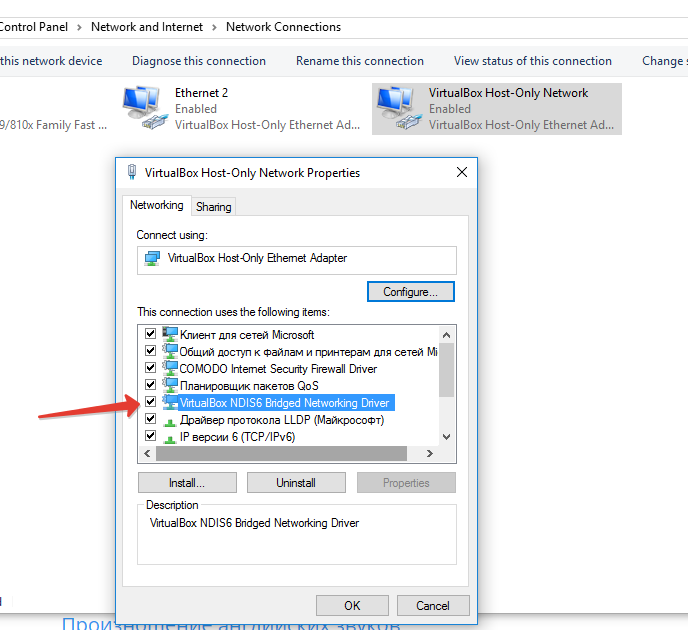
Task: Switch to the Sharing tab
Action: coord(214,207)
